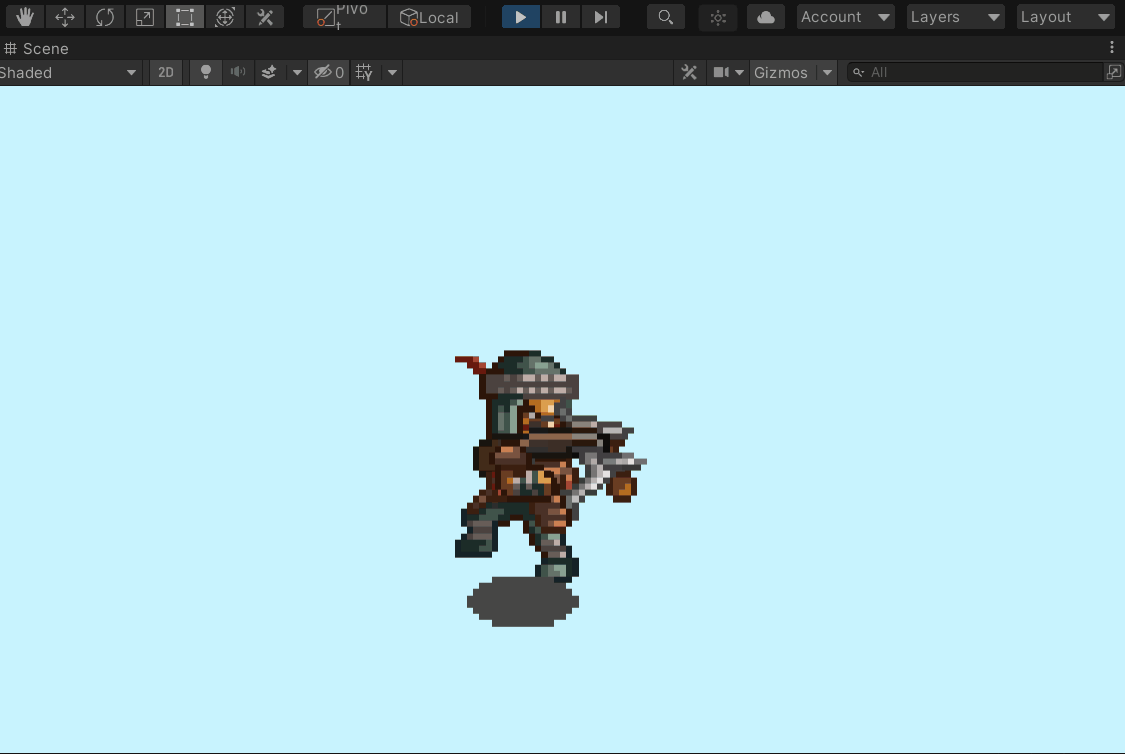Focus the scene search All field

pyautogui.click(x=976, y=72)
